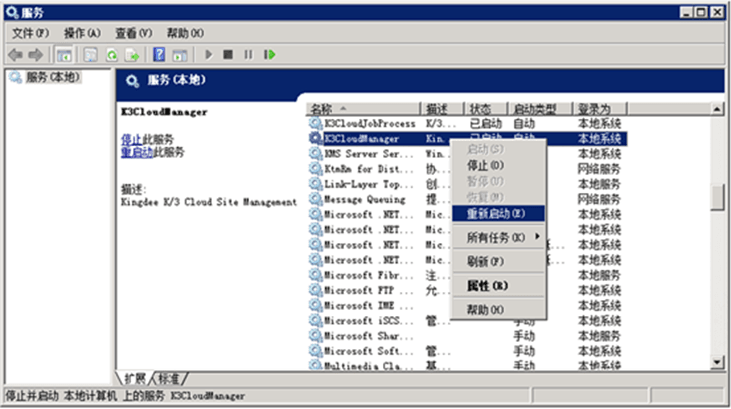731x409 pixels.
Task: Sort by the 描述 column header
Action: (442, 109)
